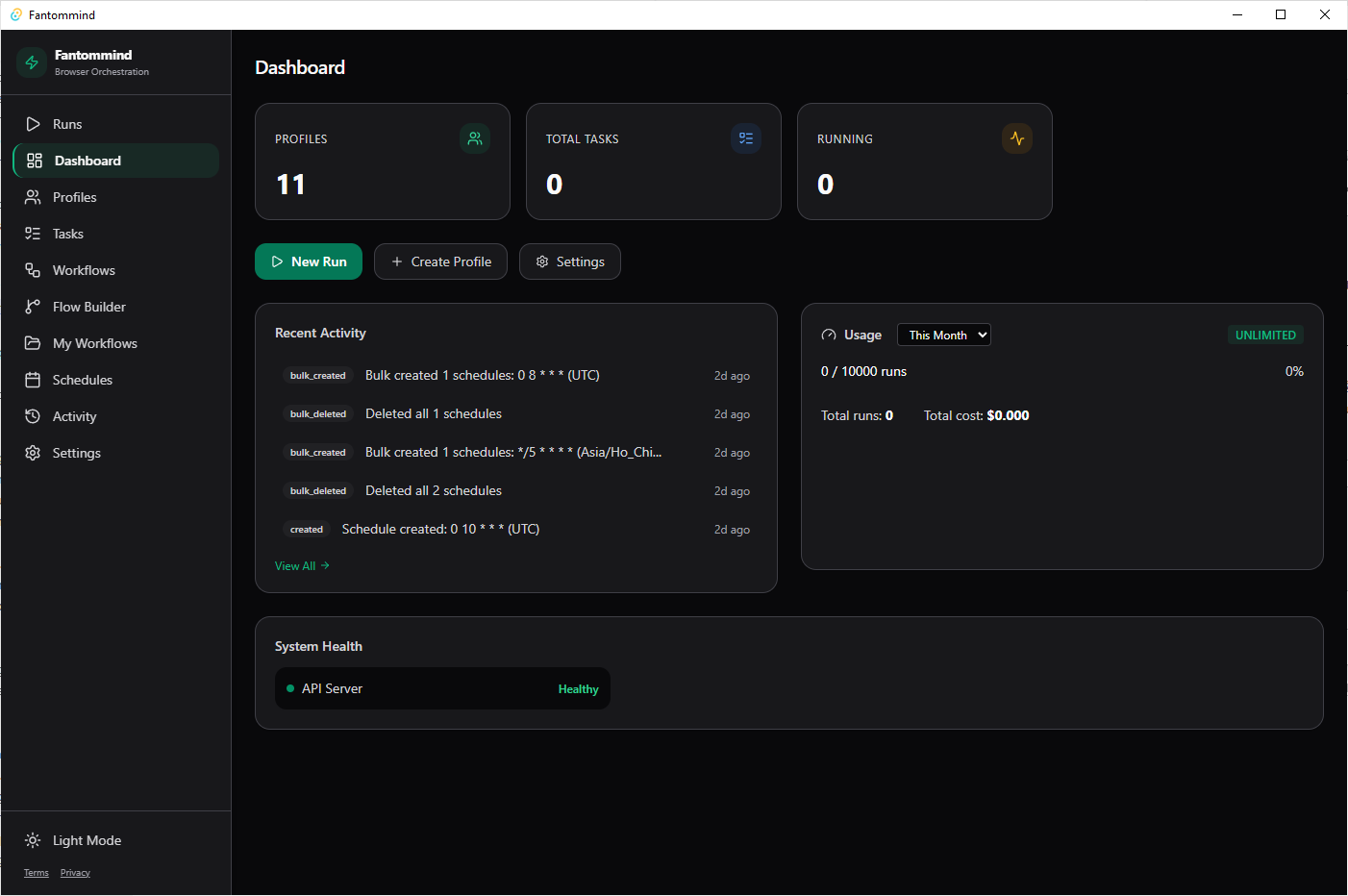Open Flow Builder from the sidebar
Image resolution: width=1348 pixels, height=896 pixels.
pos(115,307)
